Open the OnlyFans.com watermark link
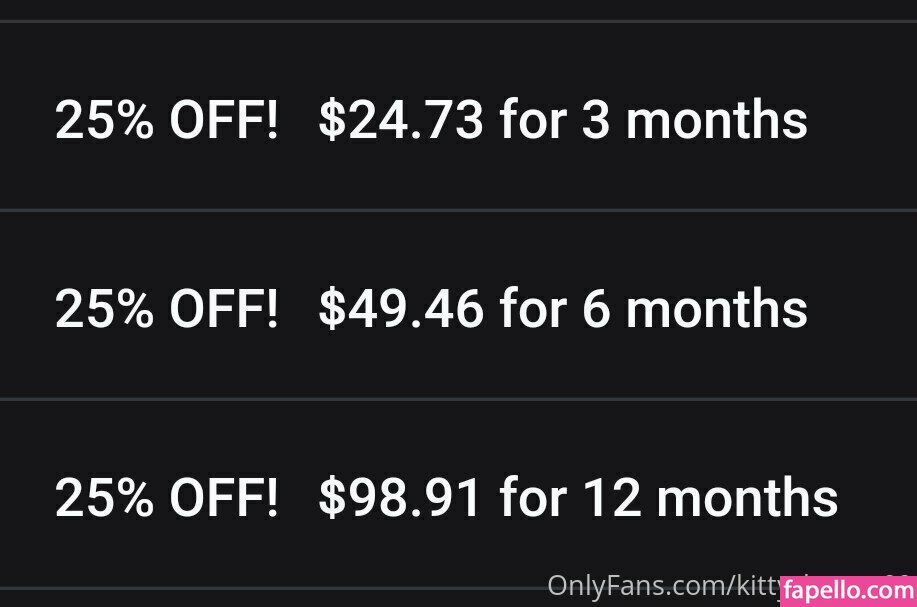Viewport: 917px width, 607px height. pyautogui.click(x=660, y=585)
